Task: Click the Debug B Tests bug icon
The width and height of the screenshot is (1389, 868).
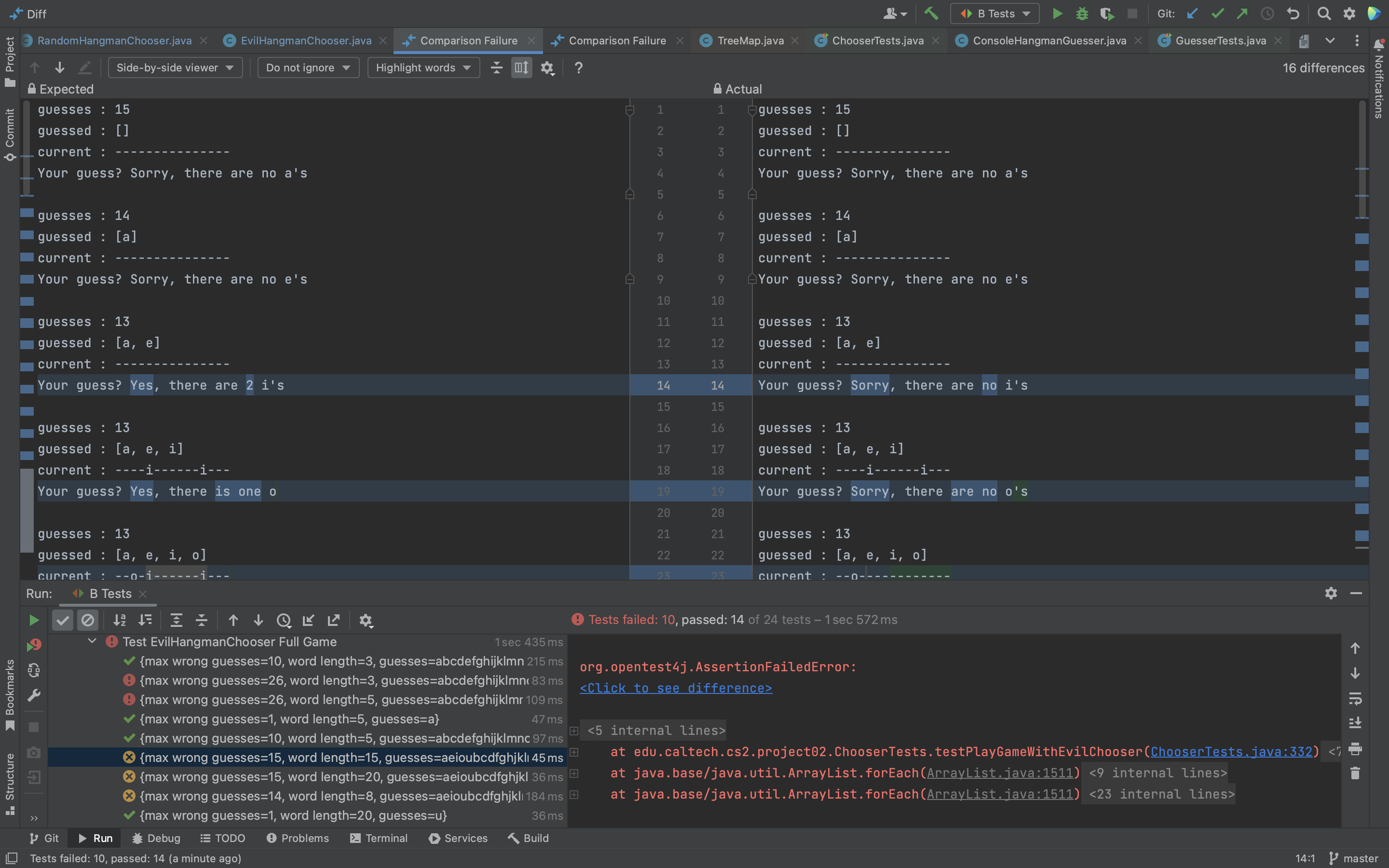Action: click(x=1082, y=13)
